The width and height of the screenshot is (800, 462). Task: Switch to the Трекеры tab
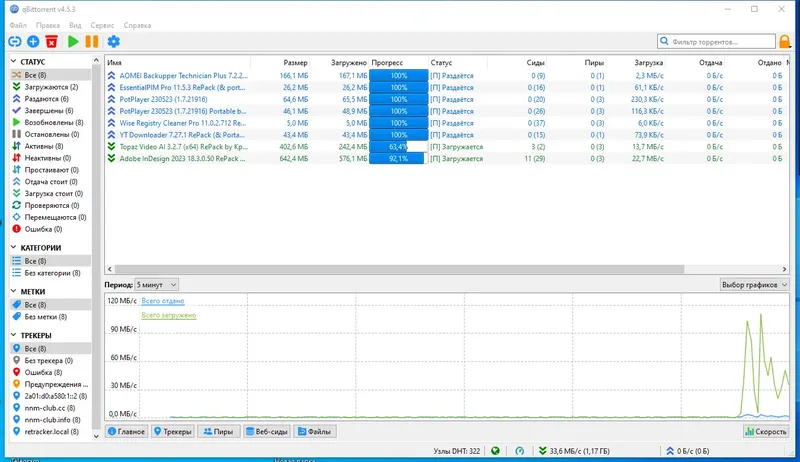tap(173, 431)
